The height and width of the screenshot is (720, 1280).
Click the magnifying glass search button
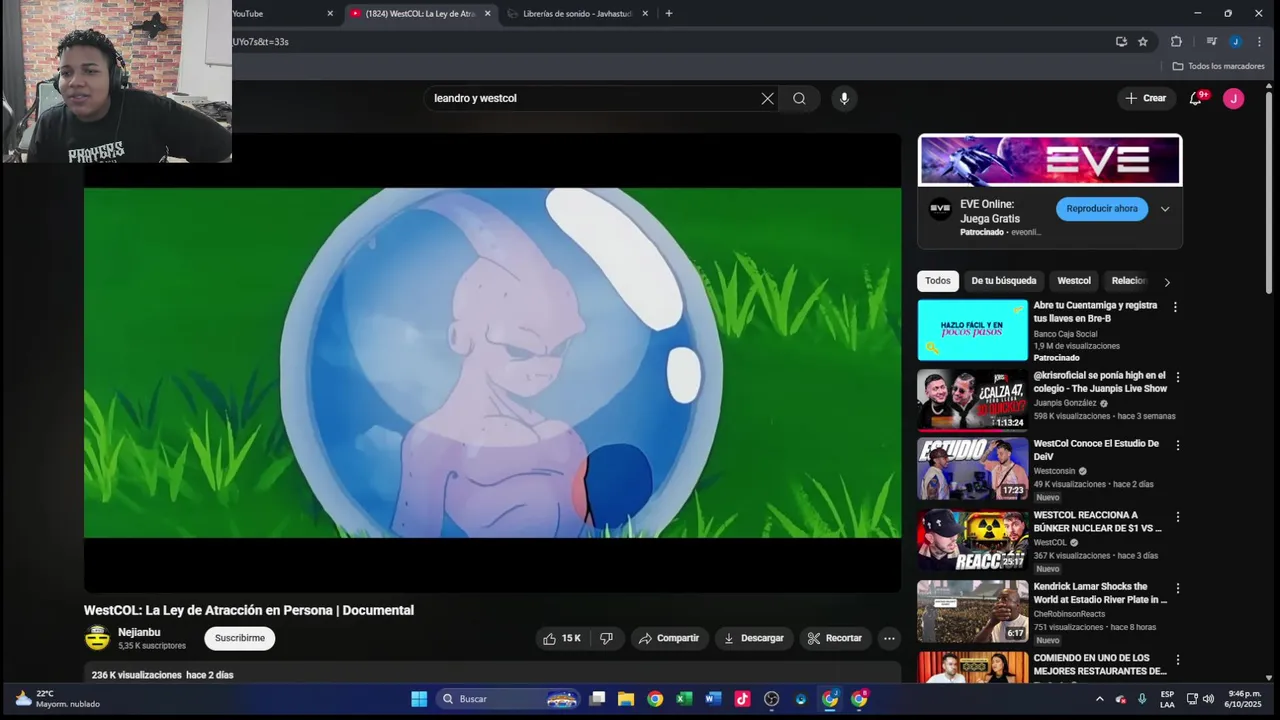[x=799, y=98]
